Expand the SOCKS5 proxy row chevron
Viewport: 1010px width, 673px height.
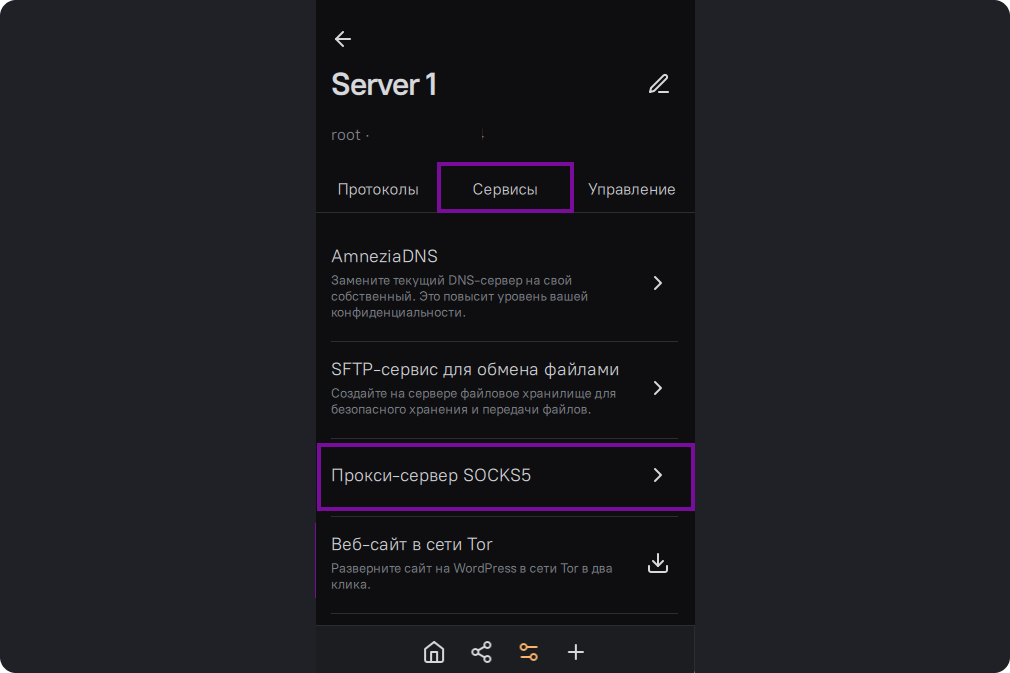pos(657,476)
